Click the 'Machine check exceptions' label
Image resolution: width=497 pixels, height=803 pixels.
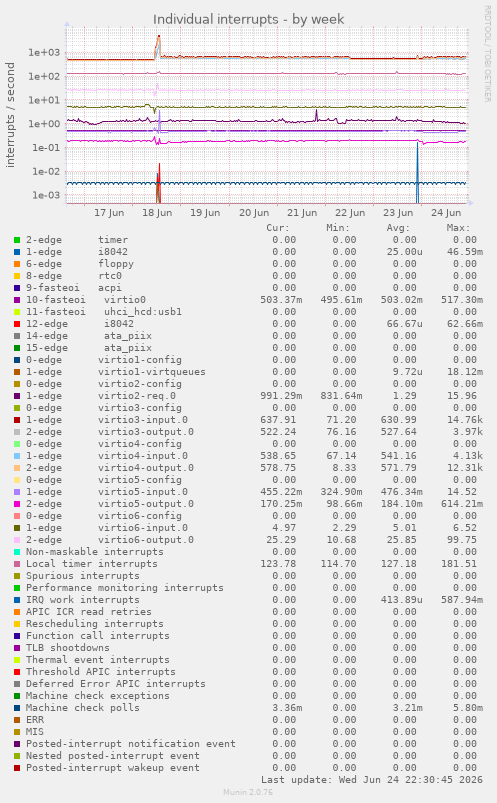tap(98, 696)
